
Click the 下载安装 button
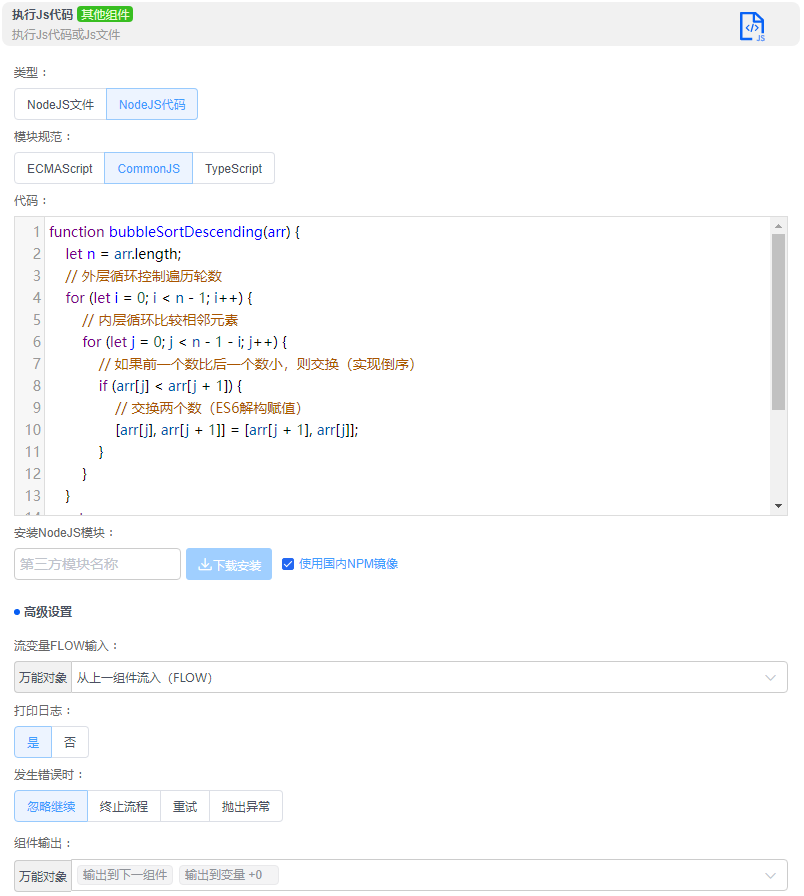231,564
